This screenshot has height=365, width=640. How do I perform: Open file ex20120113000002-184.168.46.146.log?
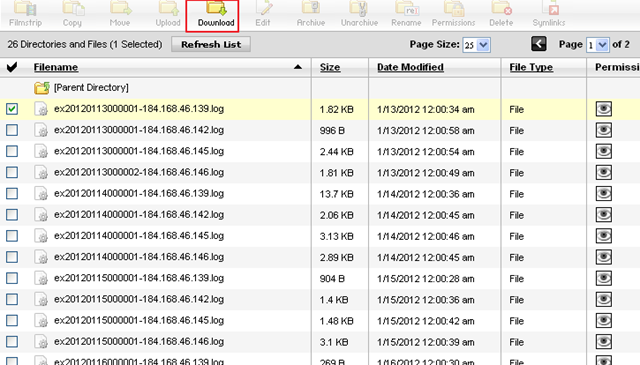[x=139, y=172]
